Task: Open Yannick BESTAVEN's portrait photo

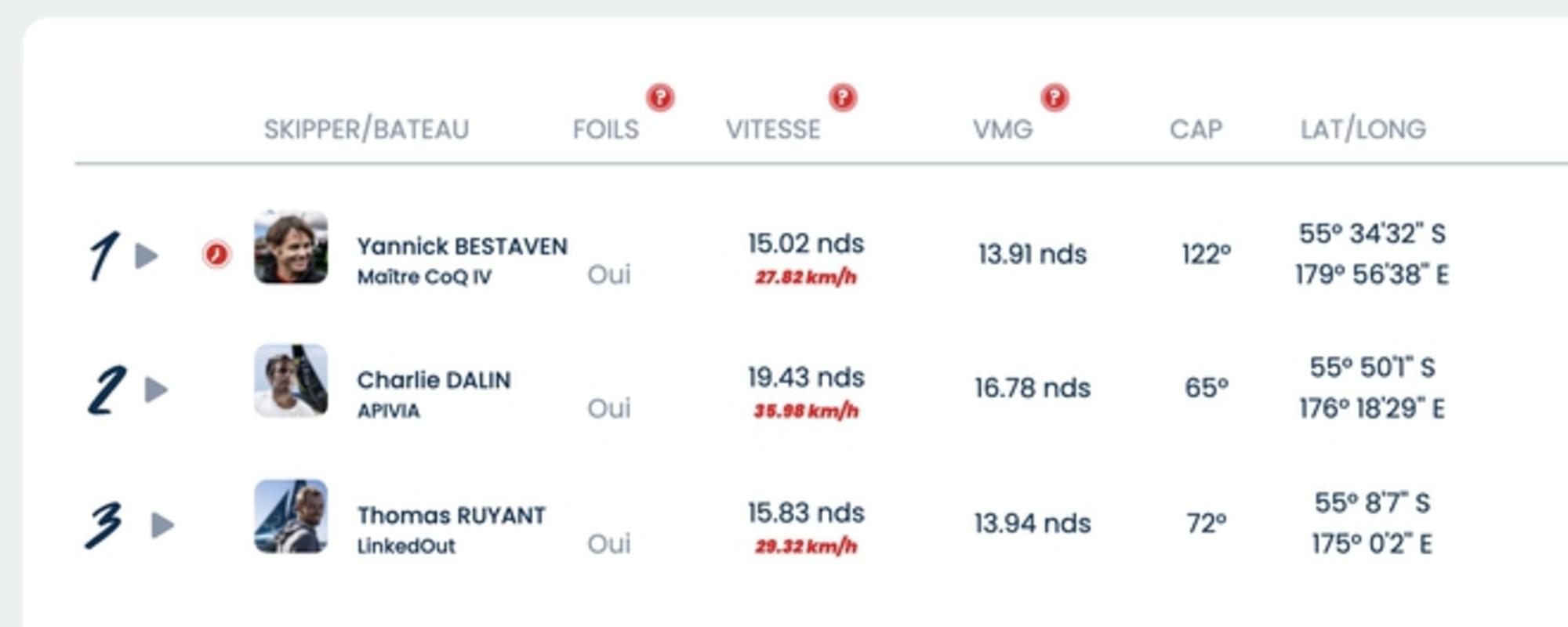Action: click(x=291, y=247)
